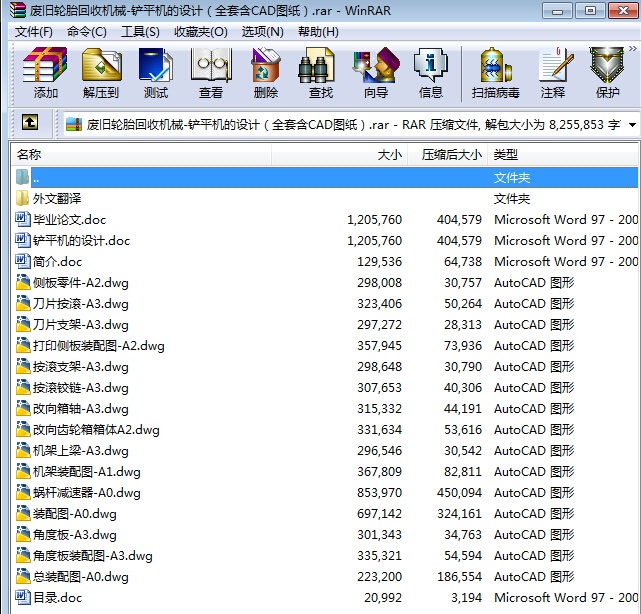Image resolution: width=641 pixels, height=614 pixels.
Task: Select file 机架上梁-A3.dwg
Action: click(326, 450)
